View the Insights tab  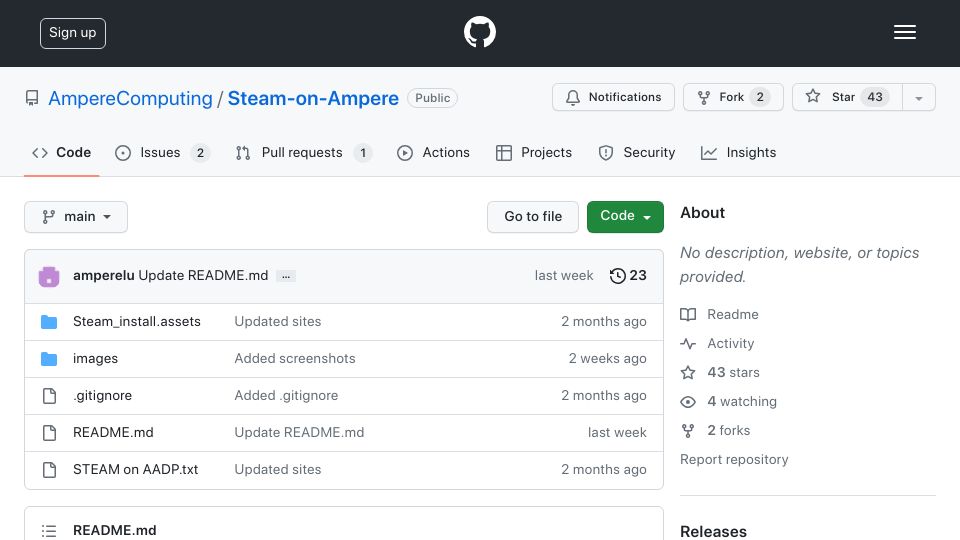click(738, 152)
